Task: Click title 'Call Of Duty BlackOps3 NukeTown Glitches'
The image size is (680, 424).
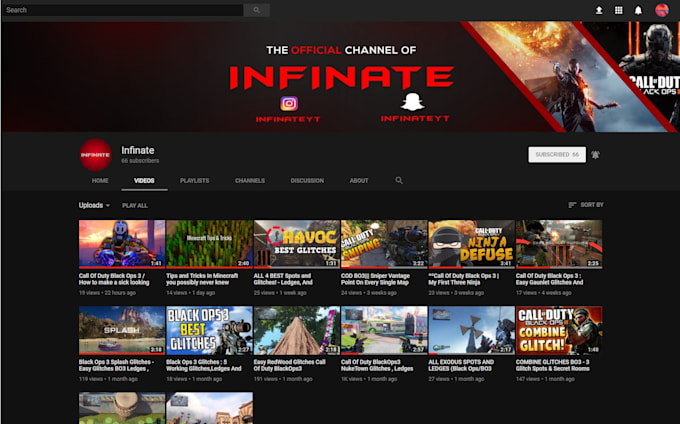Action: point(377,365)
